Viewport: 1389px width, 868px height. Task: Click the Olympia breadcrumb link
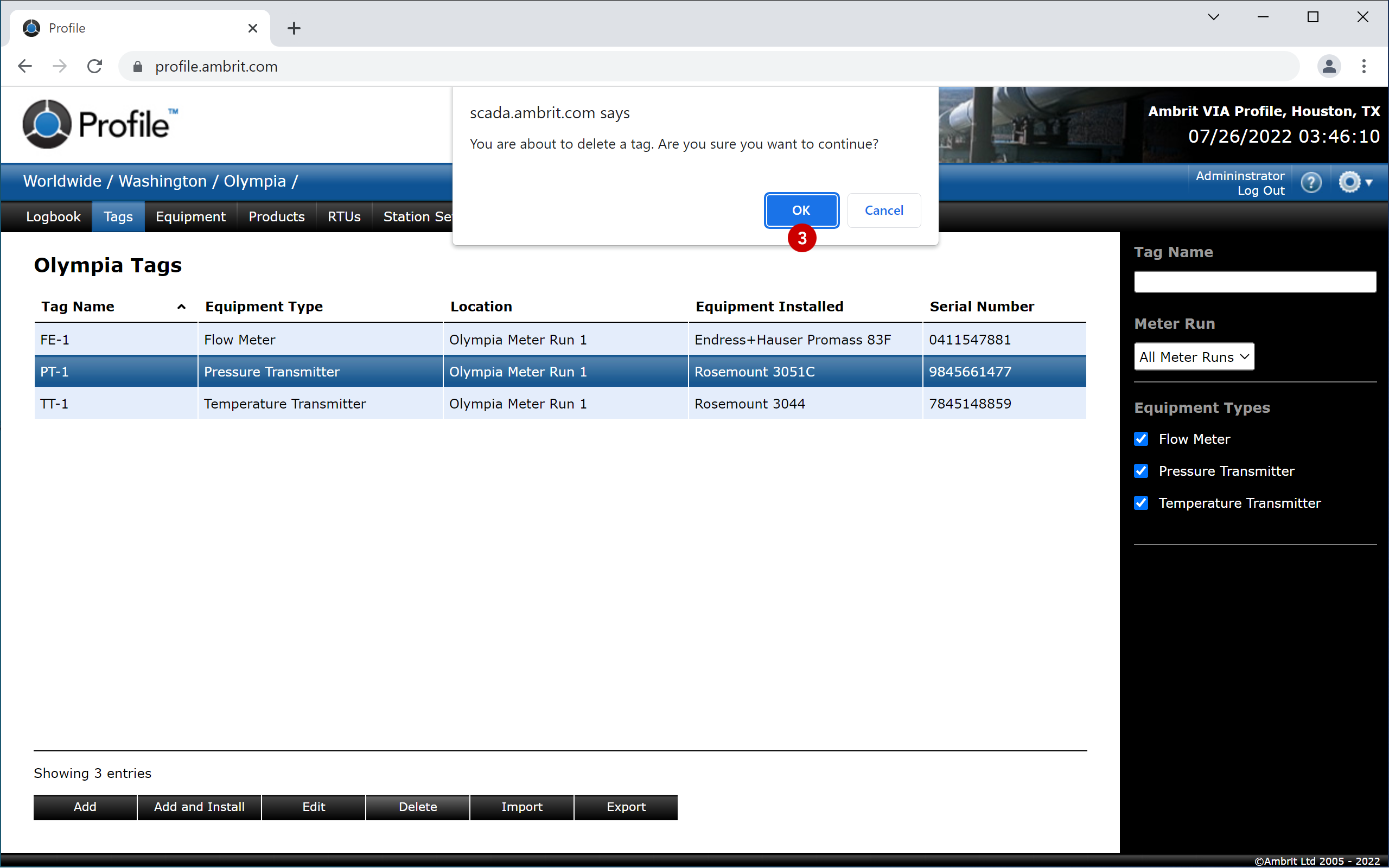click(255, 181)
